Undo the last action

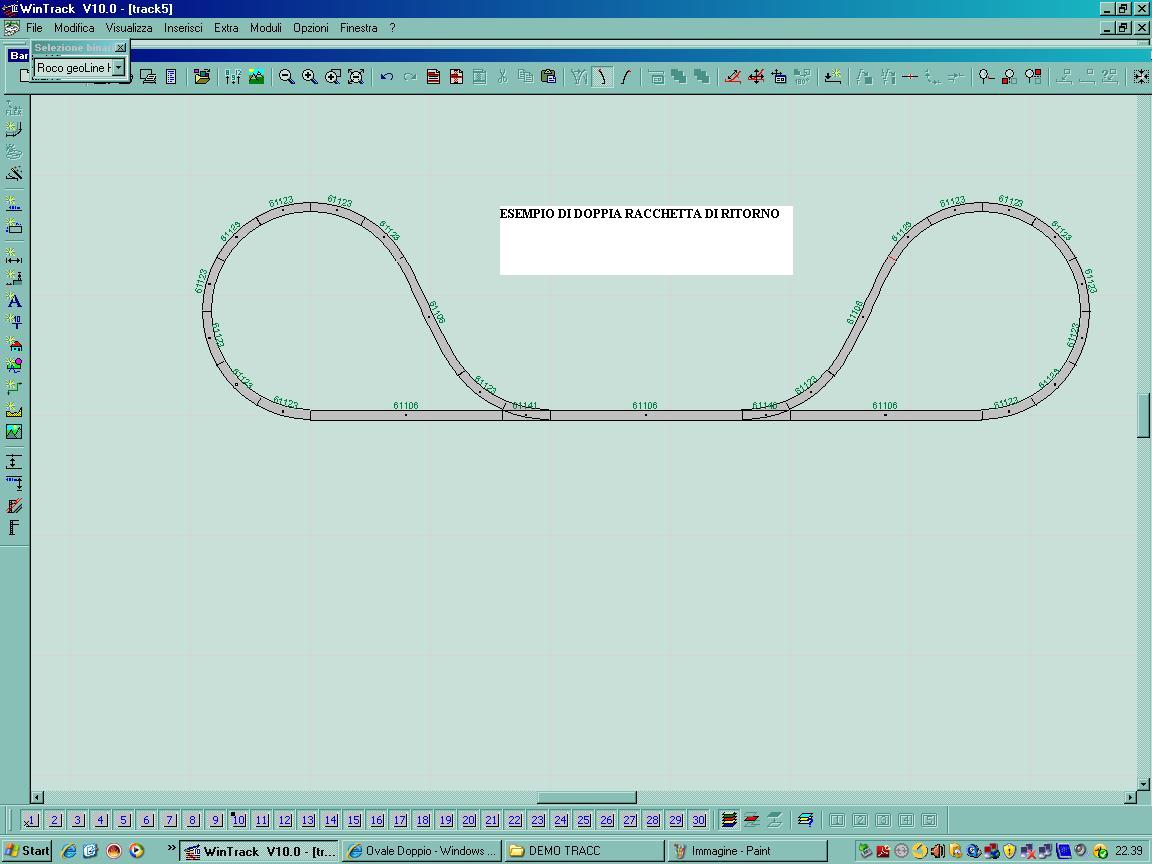point(387,76)
